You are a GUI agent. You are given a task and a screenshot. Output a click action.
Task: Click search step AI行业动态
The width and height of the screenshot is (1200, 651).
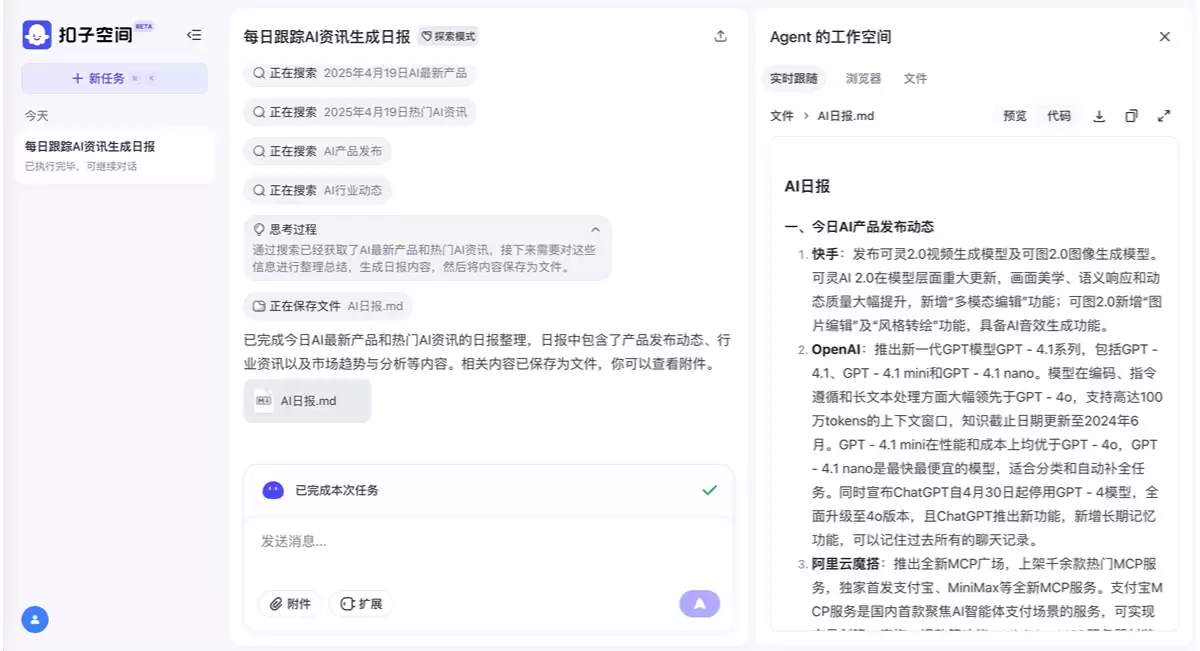(317, 190)
